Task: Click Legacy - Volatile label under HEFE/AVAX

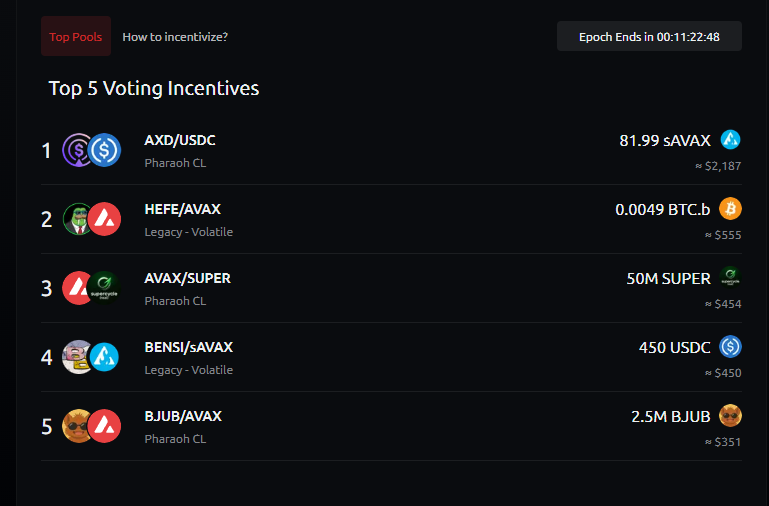Action: [x=189, y=232]
